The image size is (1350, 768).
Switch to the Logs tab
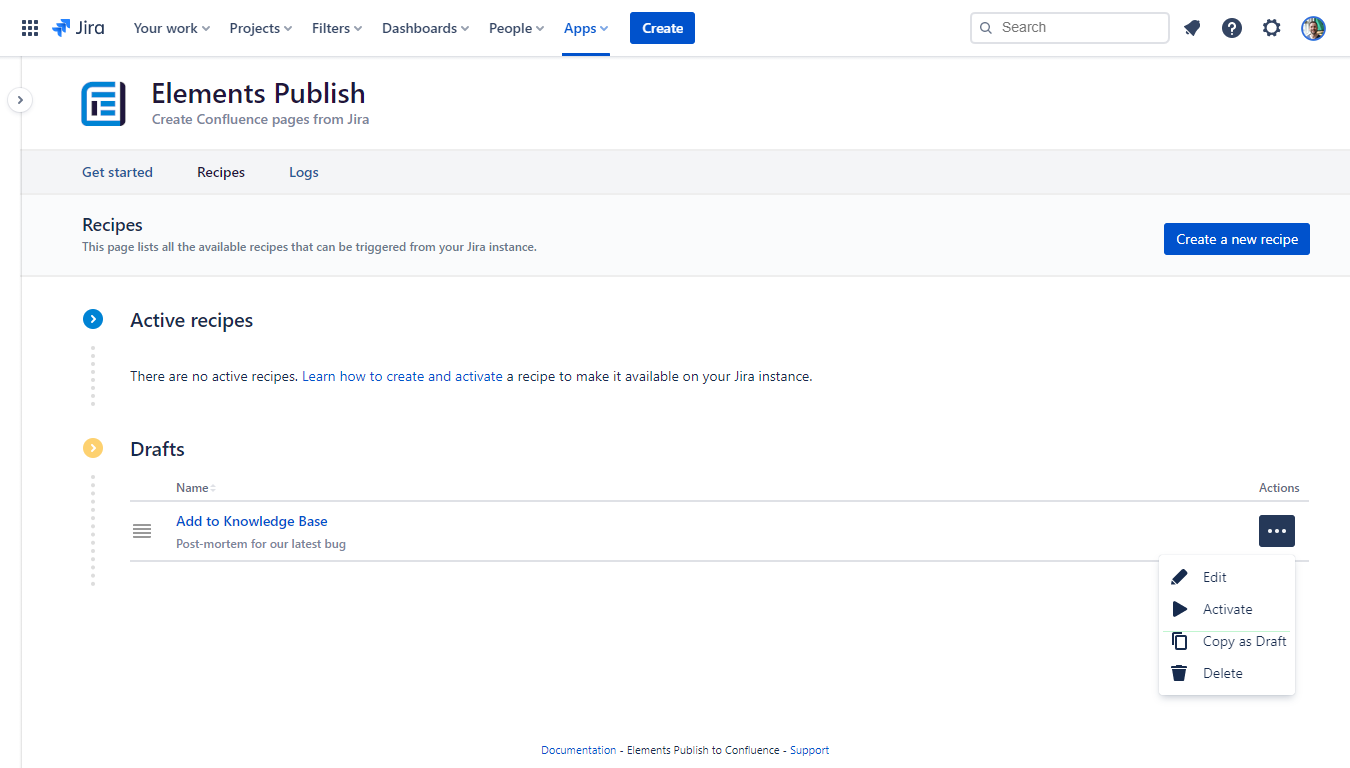pyautogui.click(x=303, y=172)
